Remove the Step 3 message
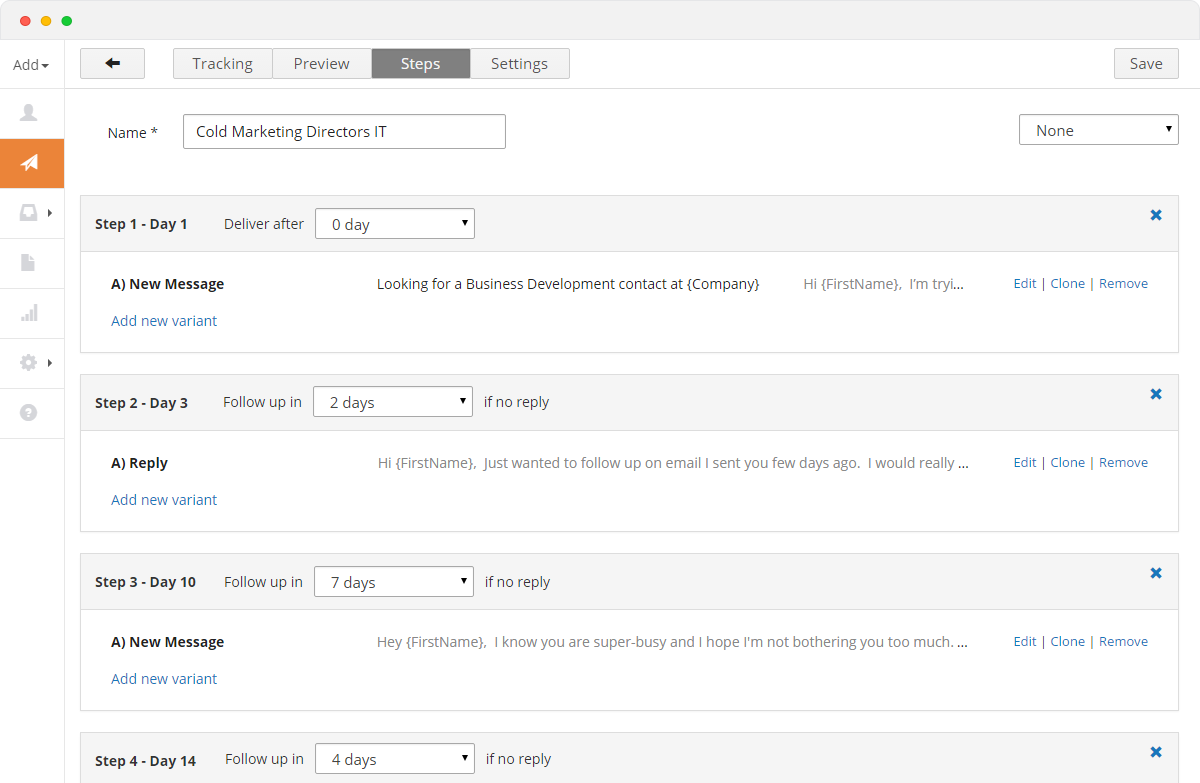1200x783 pixels. point(1123,641)
